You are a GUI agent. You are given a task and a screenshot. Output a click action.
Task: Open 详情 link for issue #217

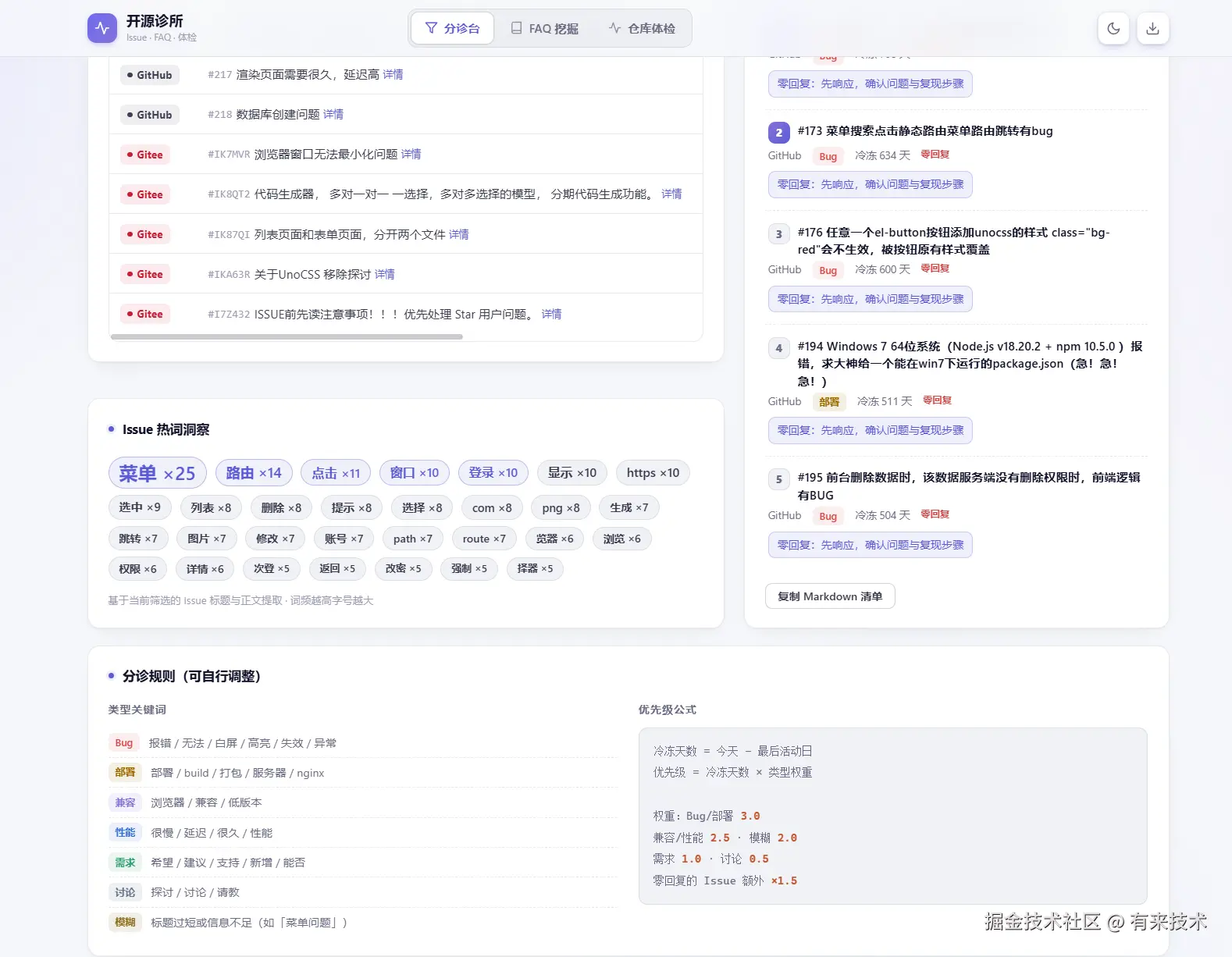(393, 74)
